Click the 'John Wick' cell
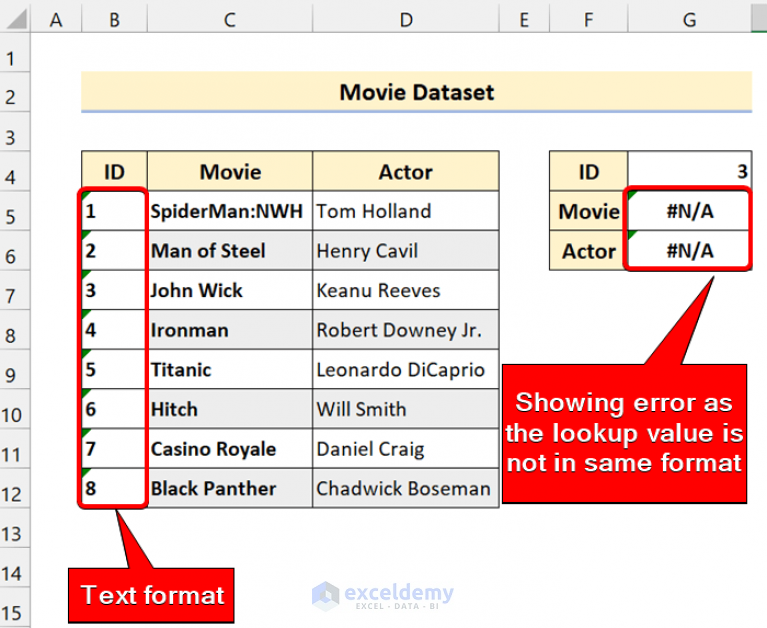Viewport: 767px width, 628px height. [229, 290]
